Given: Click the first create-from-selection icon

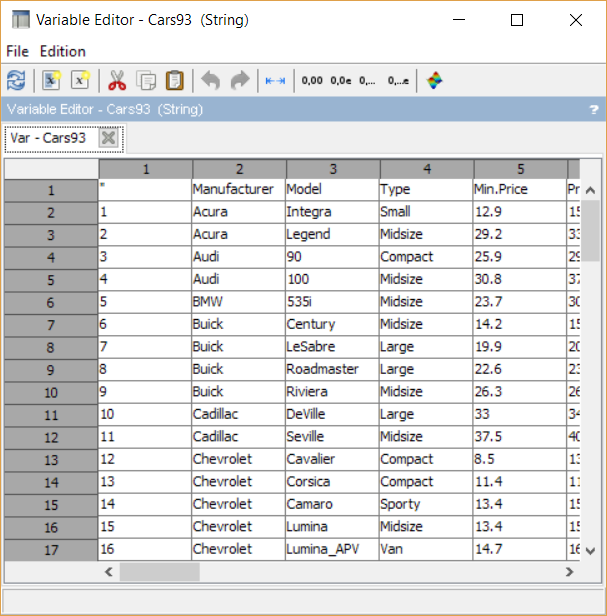Looking at the screenshot, I should pyautogui.click(x=51, y=81).
